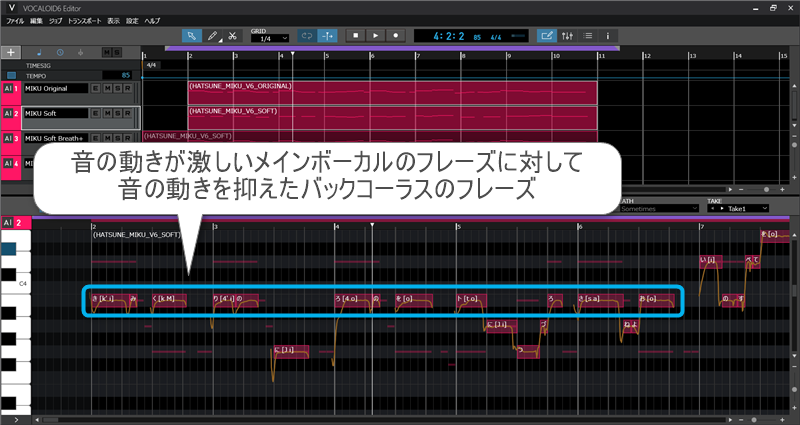Solo the MIKU Soft track

click(117, 113)
